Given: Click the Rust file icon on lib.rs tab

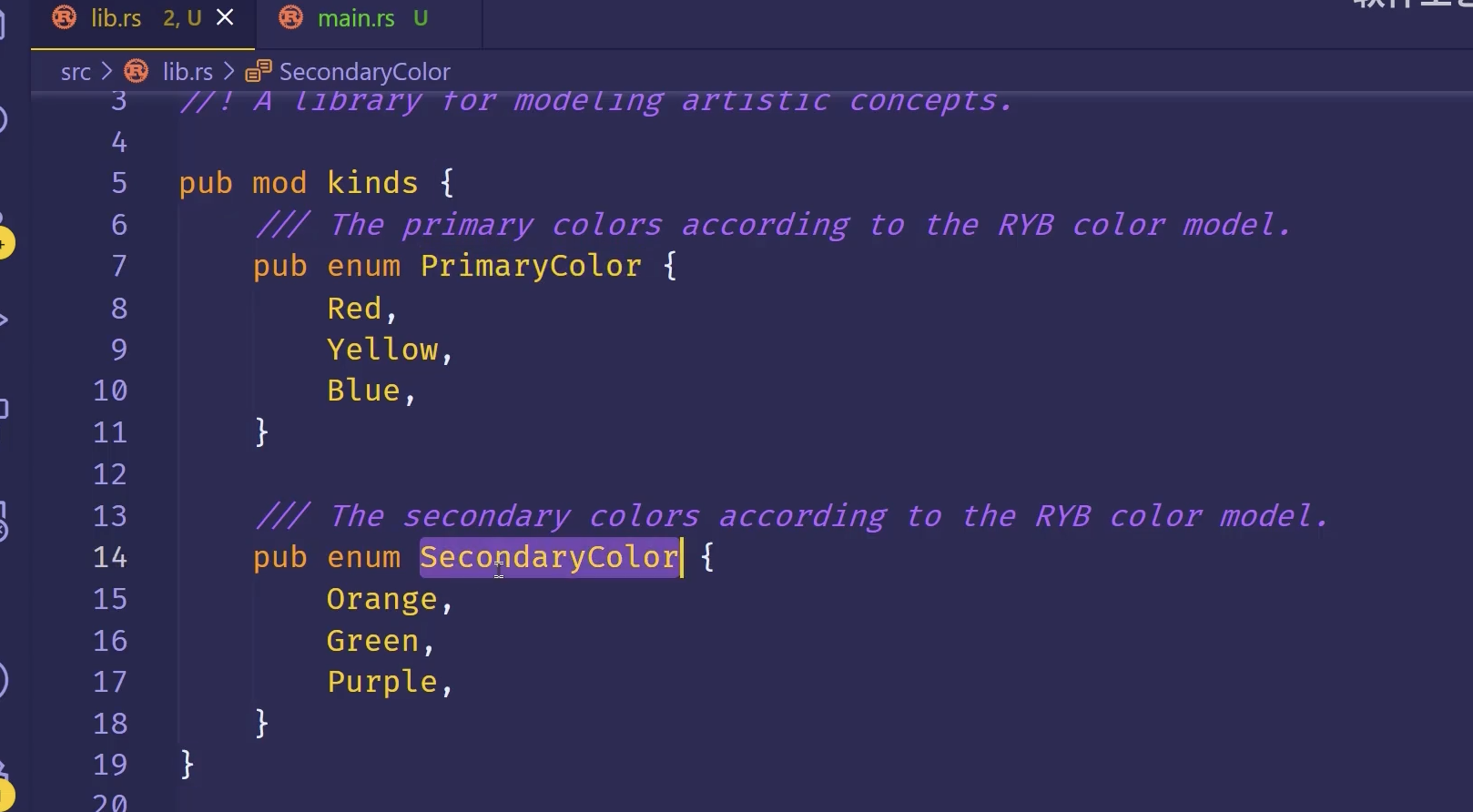Looking at the screenshot, I should click(x=64, y=17).
